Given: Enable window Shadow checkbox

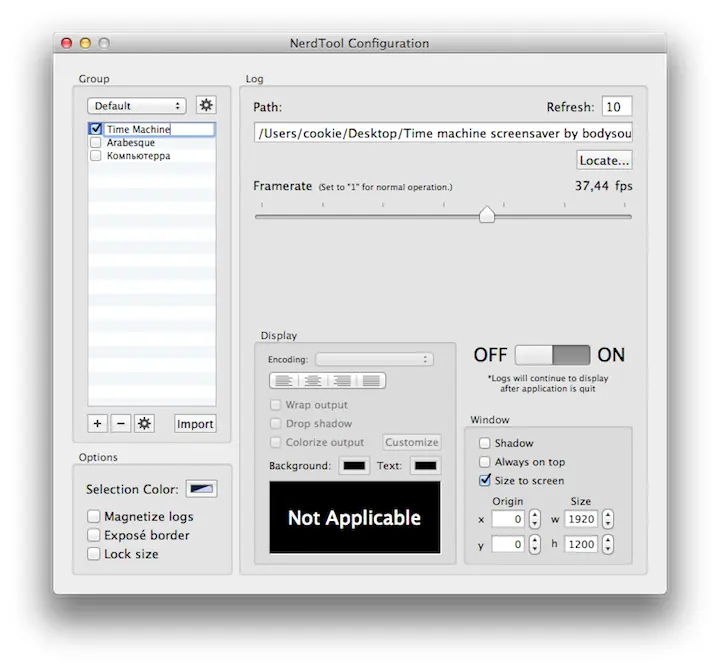Looking at the screenshot, I should pyautogui.click(x=484, y=443).
